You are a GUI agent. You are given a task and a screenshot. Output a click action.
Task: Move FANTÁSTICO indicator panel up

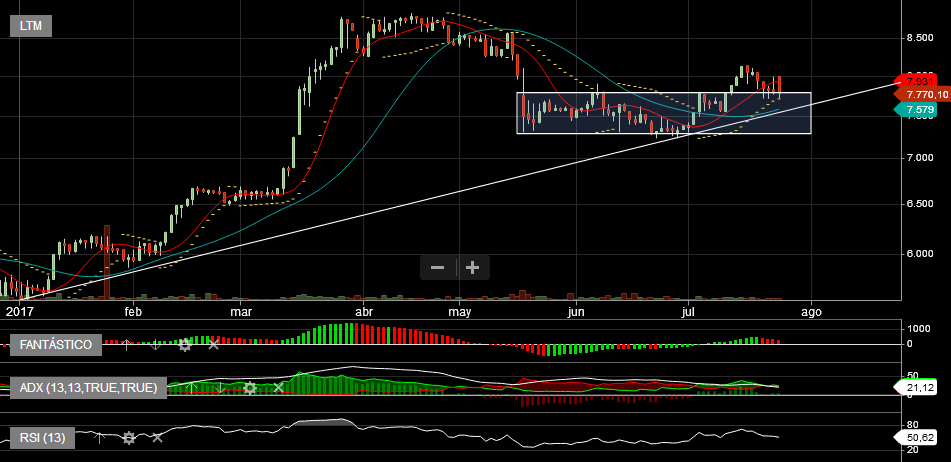(x=126, y=345)
